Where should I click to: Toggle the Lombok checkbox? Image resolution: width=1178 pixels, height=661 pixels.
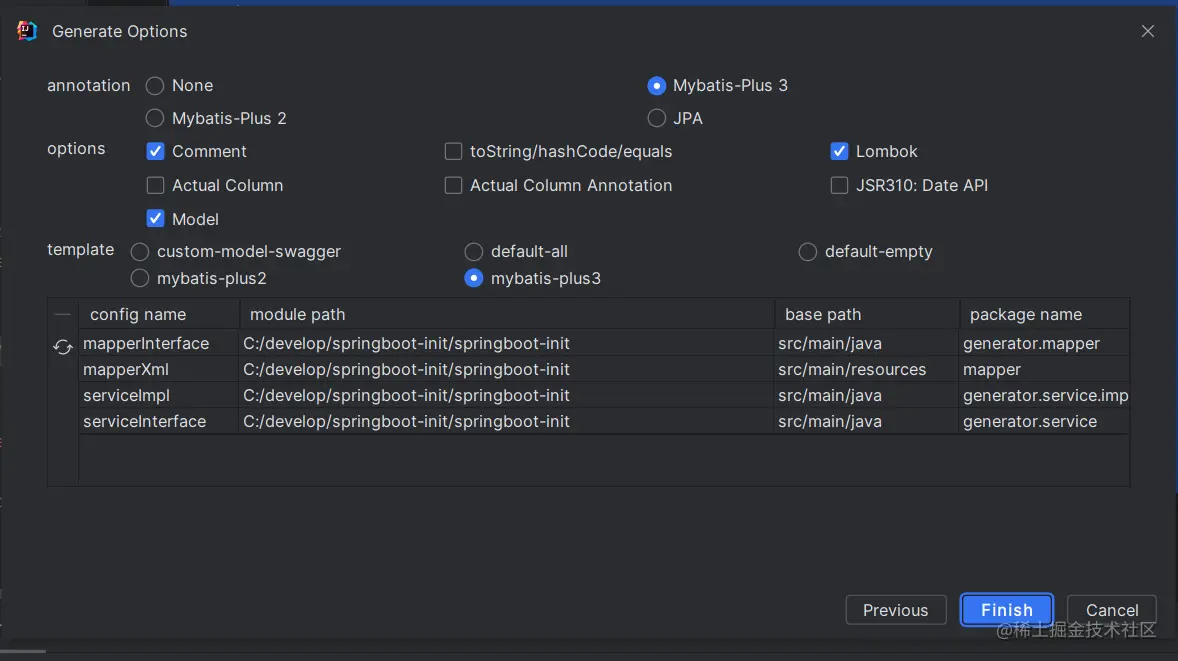click(x=839, y=151)
